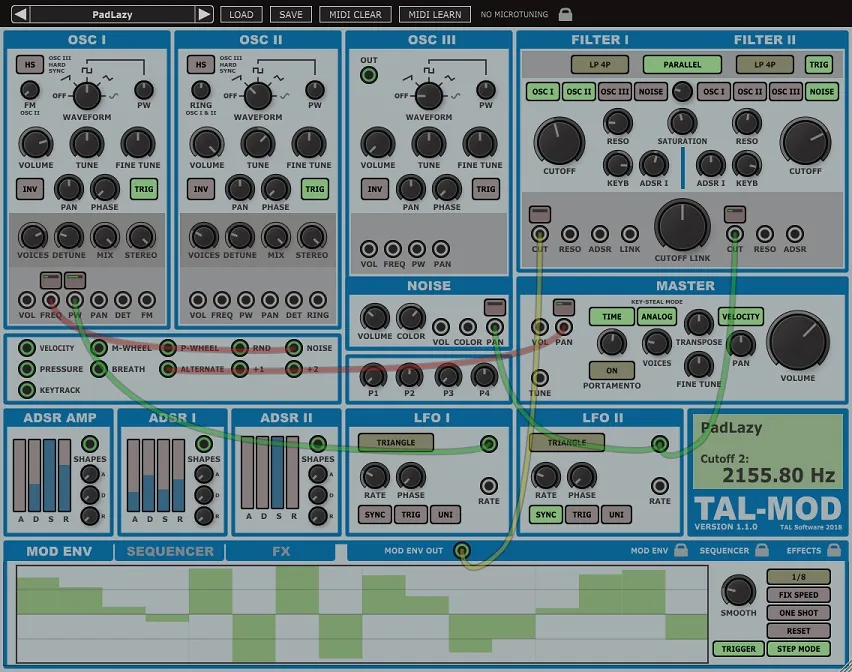The width and height of the screenshot is (852, 672).
Task: Click the SEQUENCER lock icon
Action: coord(762,550)
